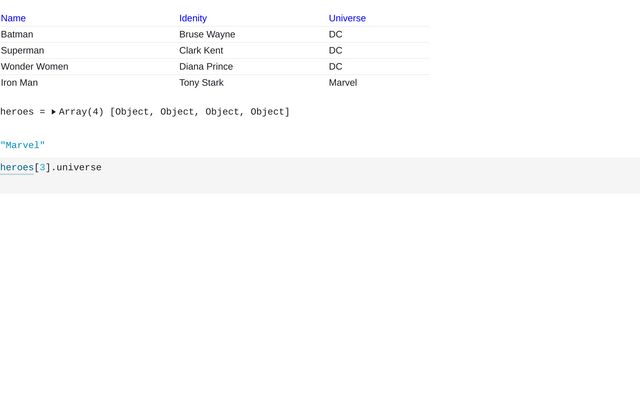Click the "Marvel" string output
The width and height of the screenshot is (640, 400).
[x=23, y=145]
